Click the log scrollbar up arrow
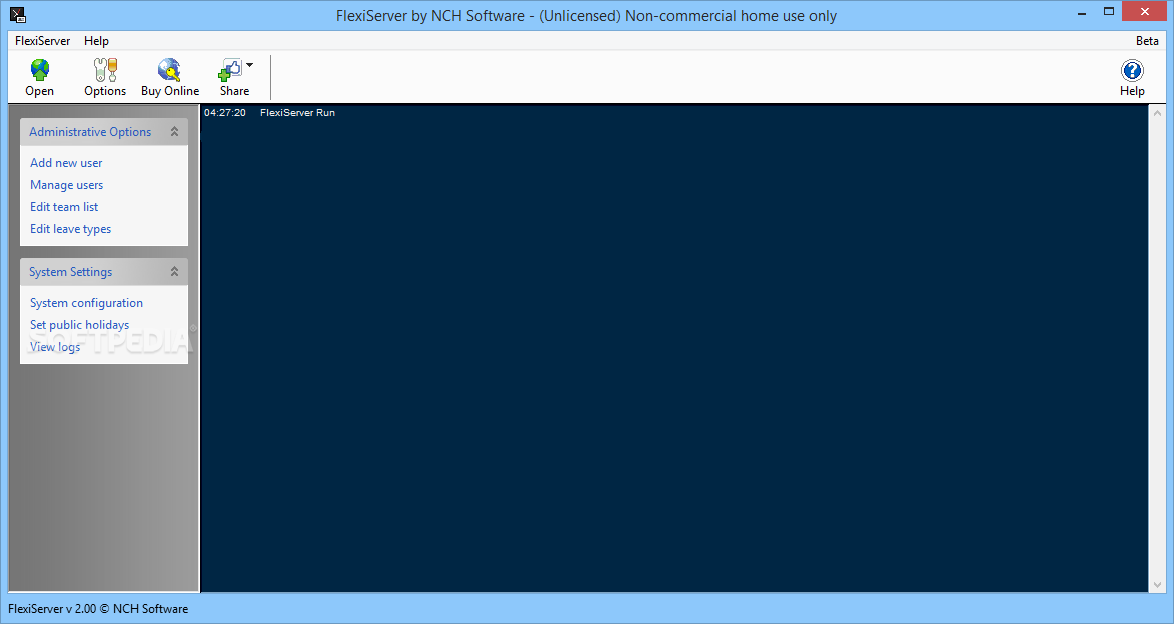The height and width of the screenshot is (624, 1174). click(x=1157, y=113)
